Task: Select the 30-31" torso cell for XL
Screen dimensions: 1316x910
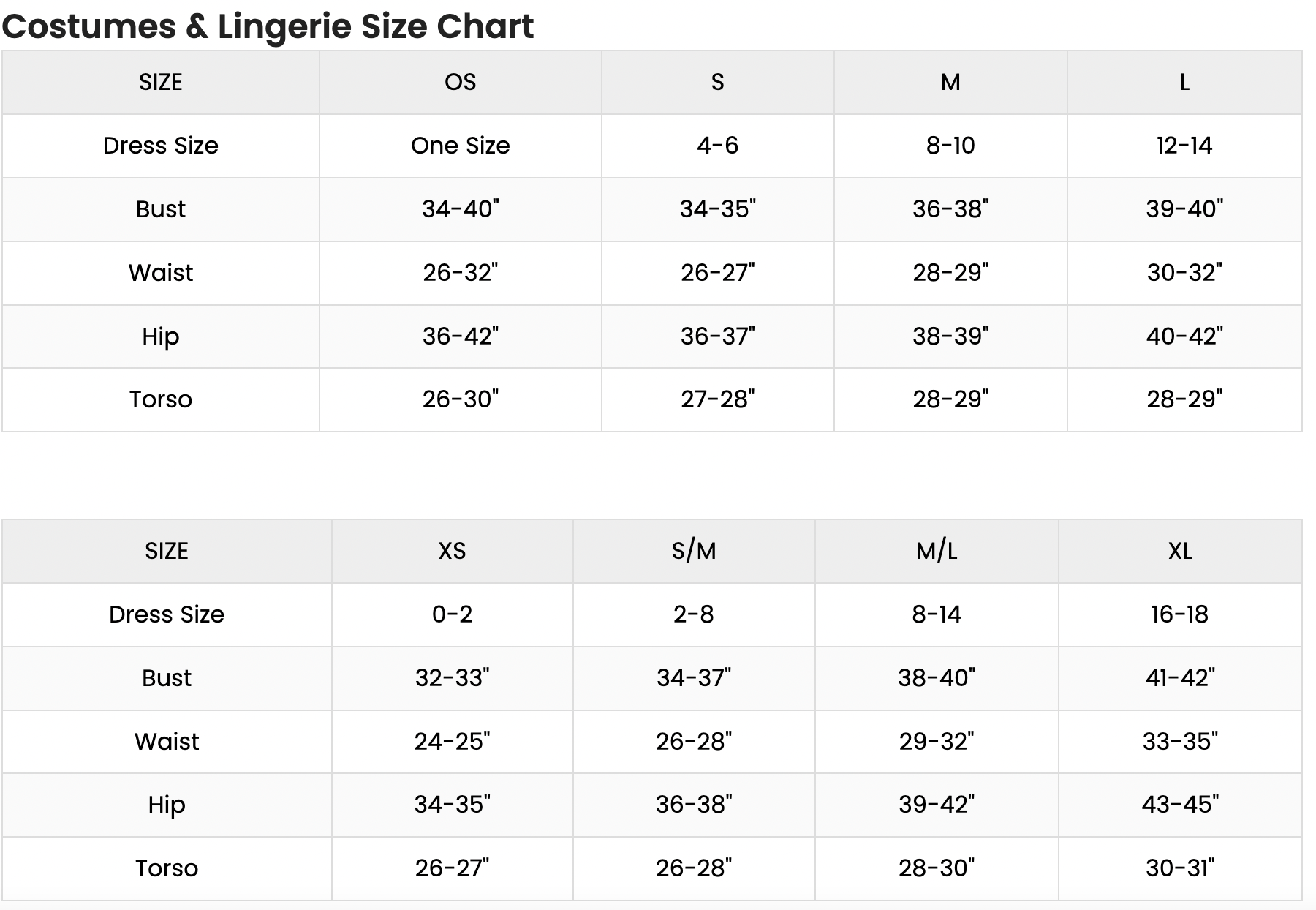Action: click(1180, 868)
